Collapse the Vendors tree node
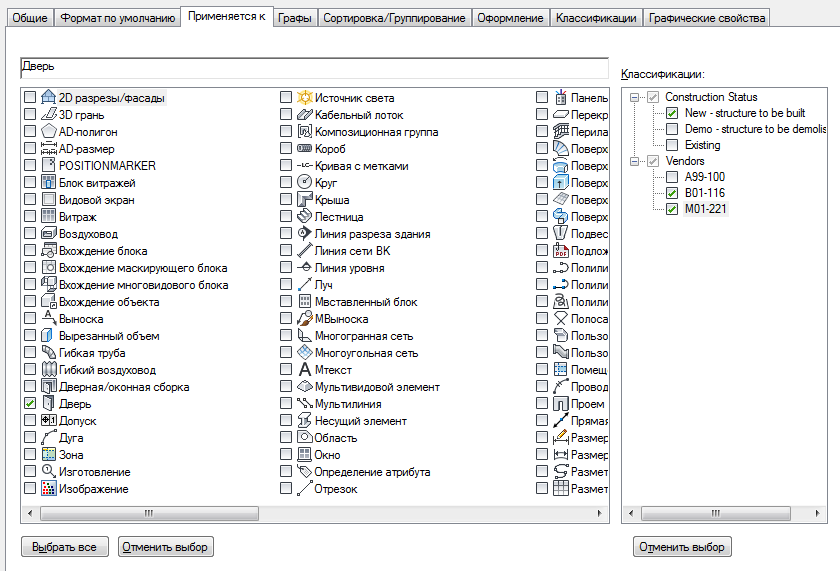 634,161
